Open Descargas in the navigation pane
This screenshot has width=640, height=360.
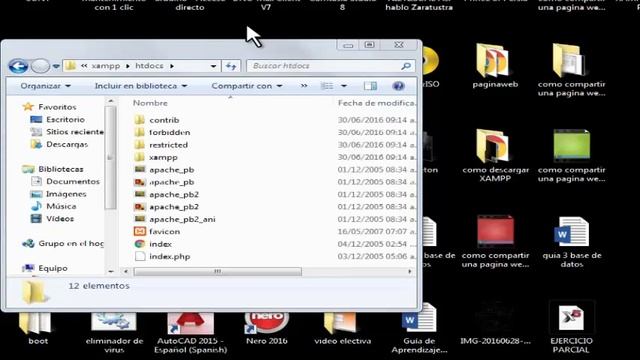(x=67, y=144)
